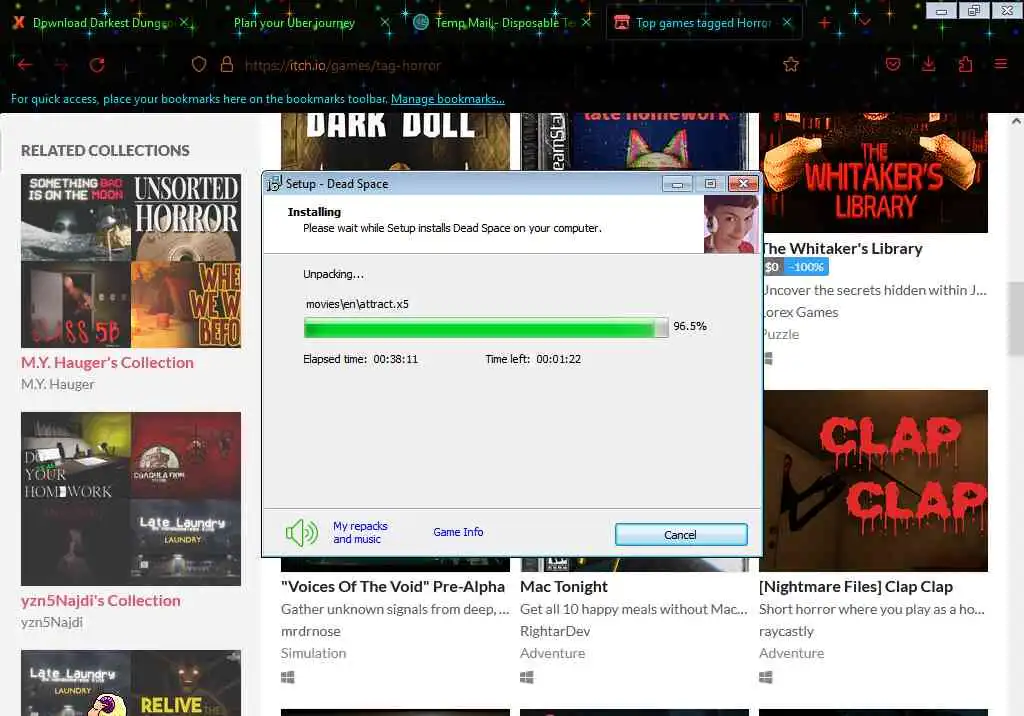This screenshot has height=716, width=1024.
Task: Click Windows icon under Mac Tonight
Action: (526, 677)
